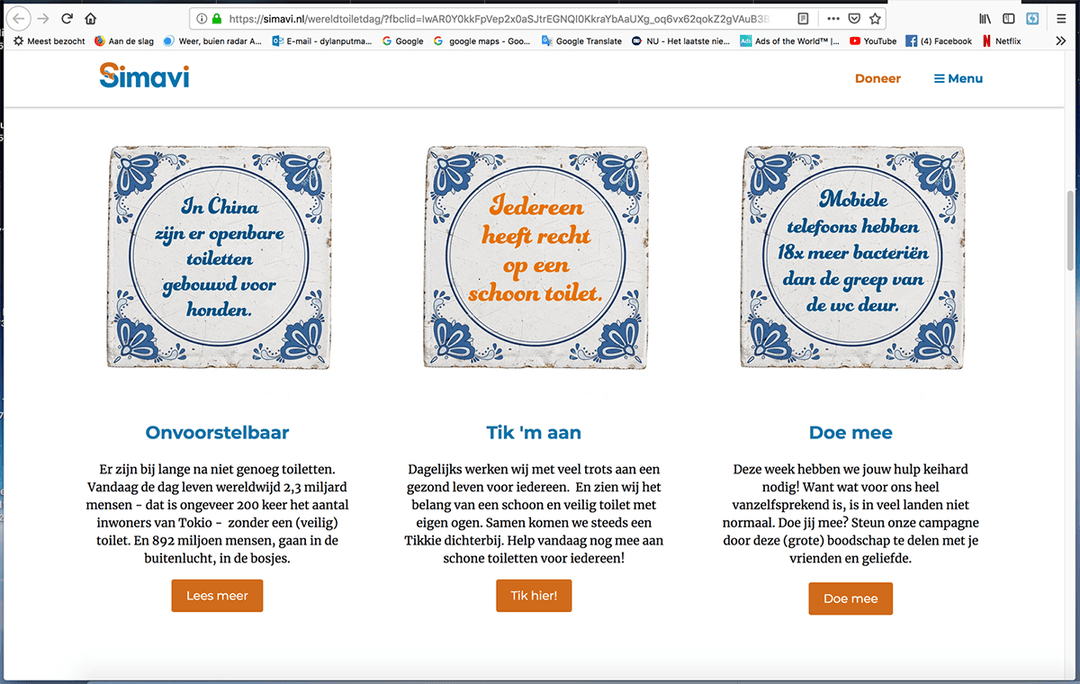Screen dimensions: 1080x684
Task: Bookmark this page with the star icon
Action: (875, 18)
